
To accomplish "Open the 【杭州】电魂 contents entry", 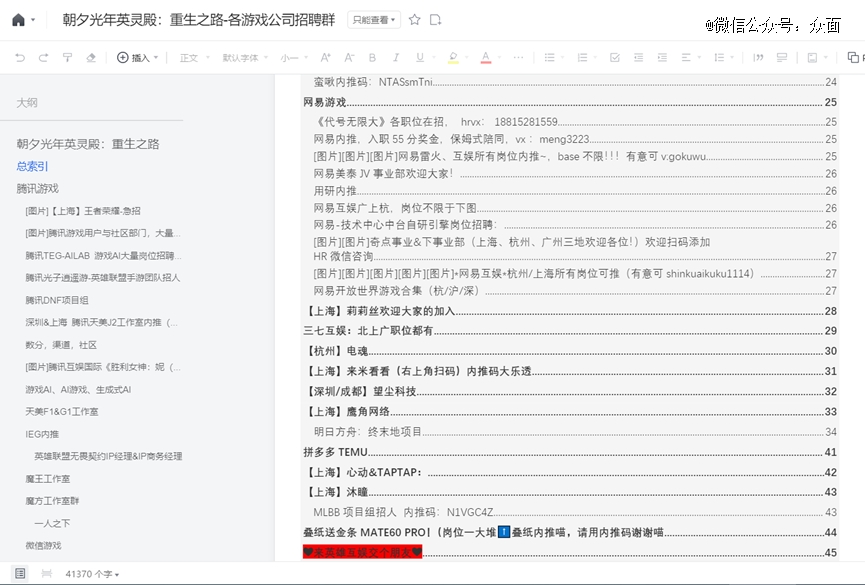I will click(x=570, y=351).
